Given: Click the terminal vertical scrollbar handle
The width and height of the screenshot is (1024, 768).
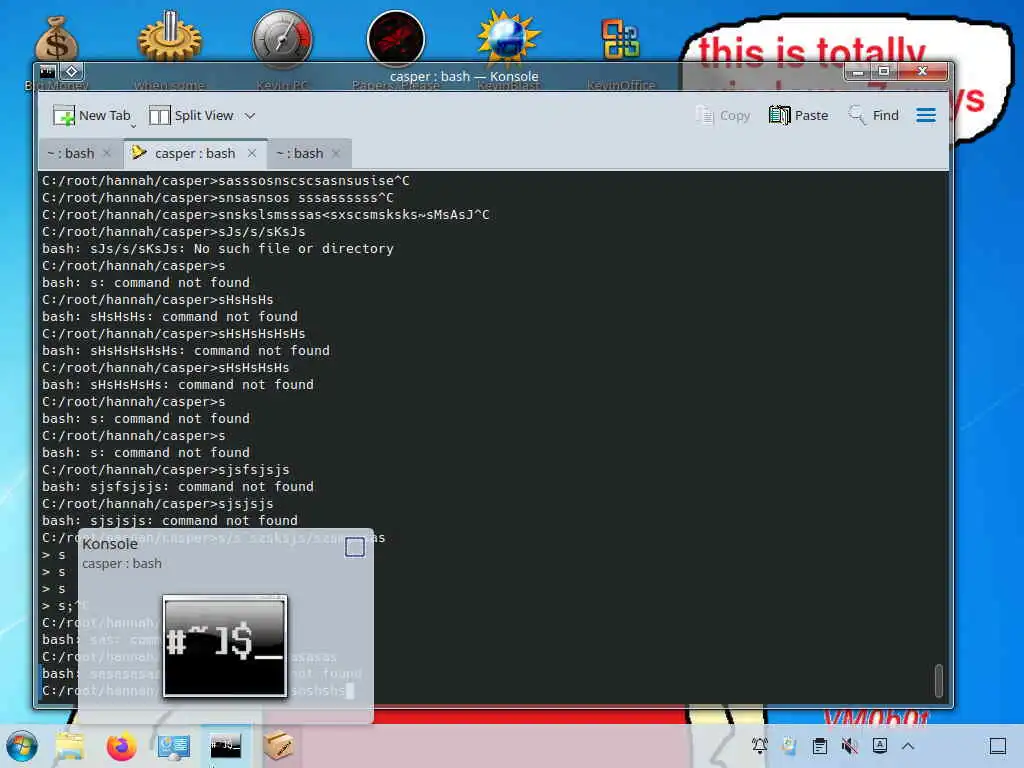Looking at the screenshot, I should point(938,680).
